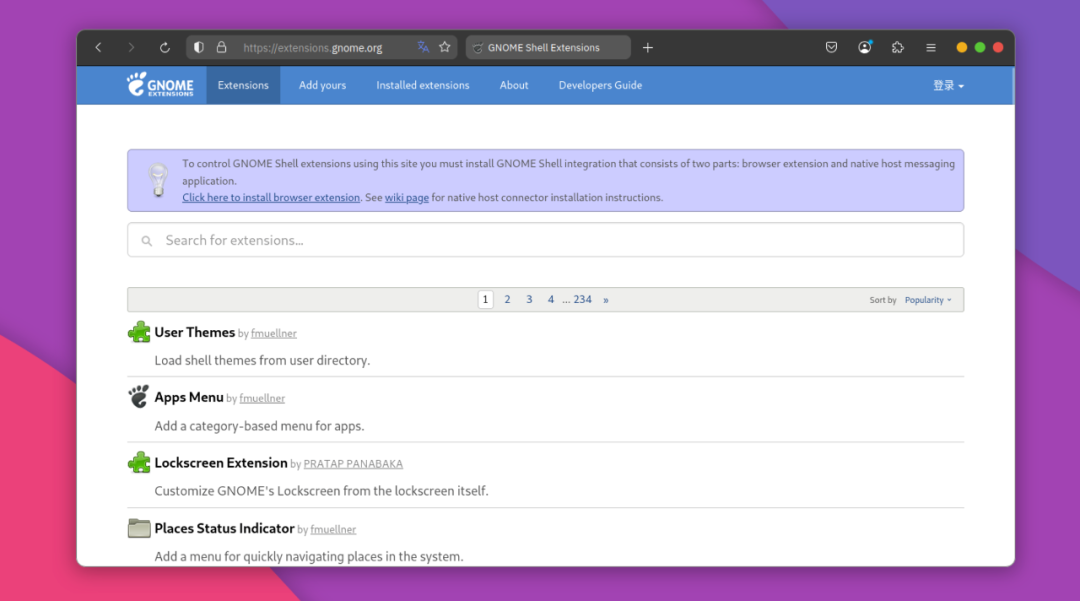The width and height of the screenshot is (1080, 601).
Task: Reload the page with refresh icon
Action: pos(165,48)
